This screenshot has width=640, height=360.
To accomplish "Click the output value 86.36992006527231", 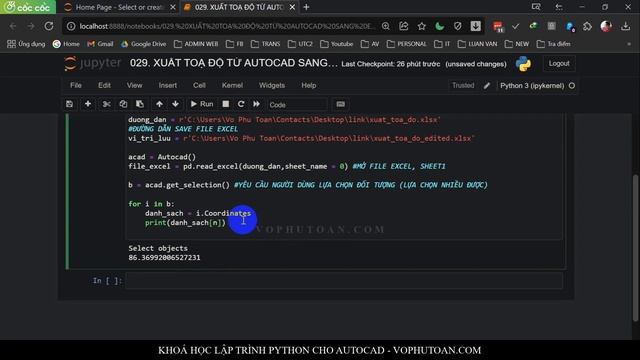I will [x=164, y=258].
